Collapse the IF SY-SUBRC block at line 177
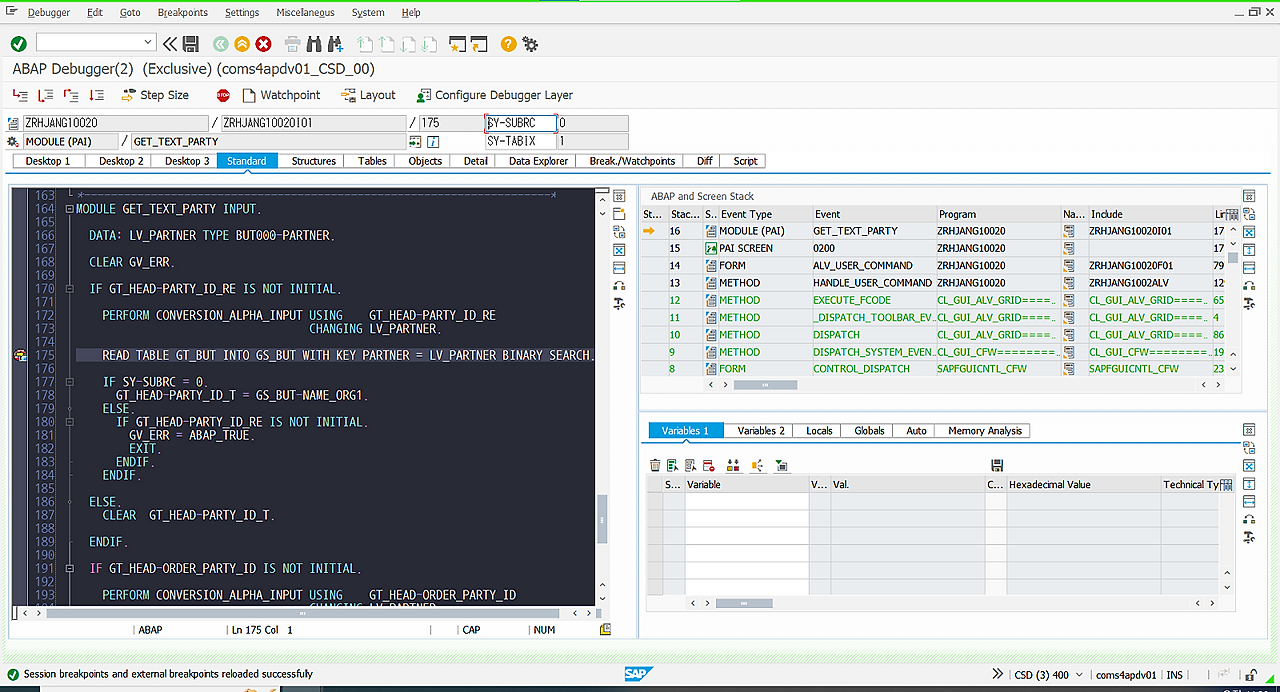1280x692 pixels. click(68, 382)
